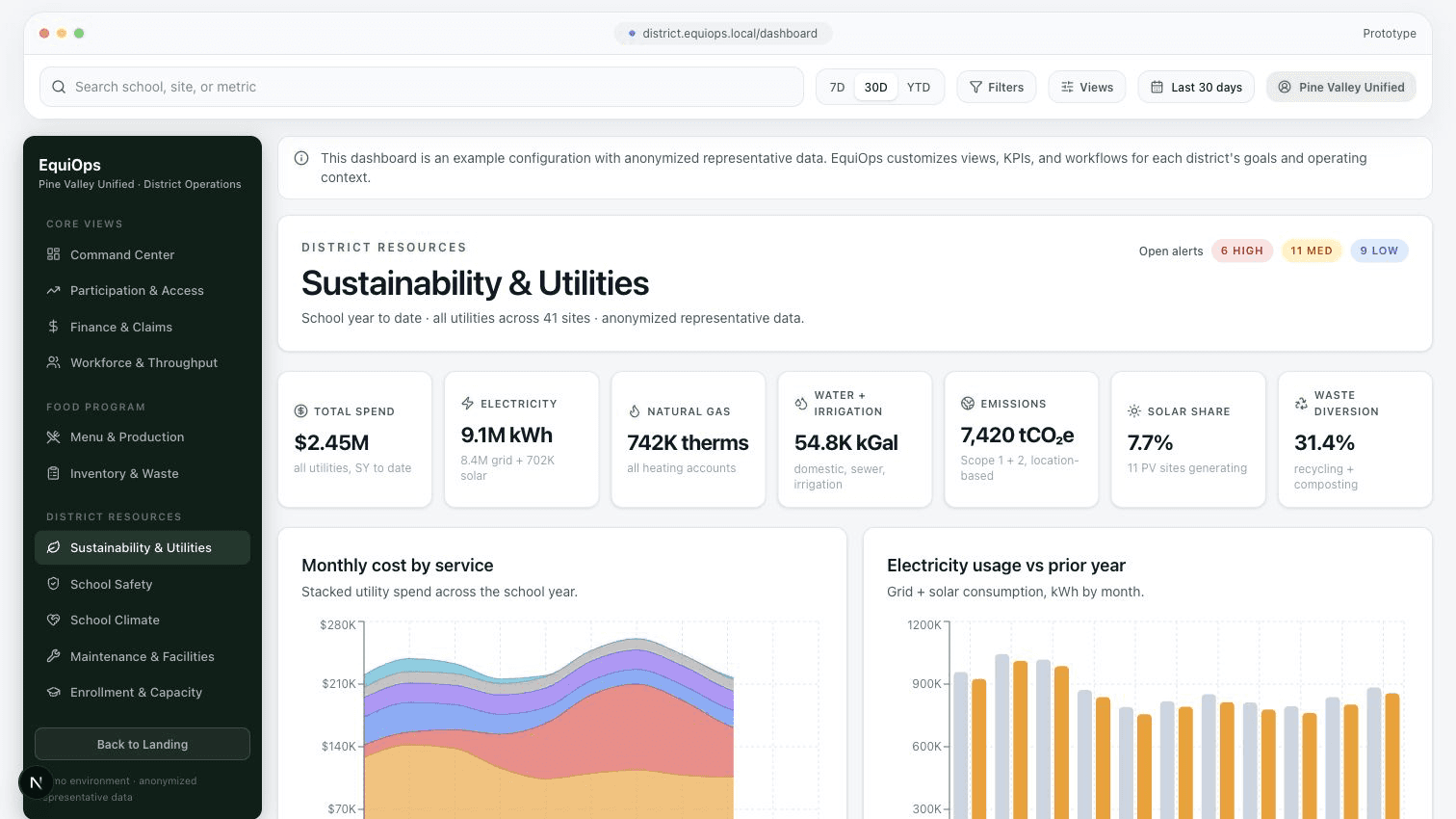The height and width of the screenshot is (819, 1456).
Task: Click the 9.1M kWh electricity value
Action: 507,436
